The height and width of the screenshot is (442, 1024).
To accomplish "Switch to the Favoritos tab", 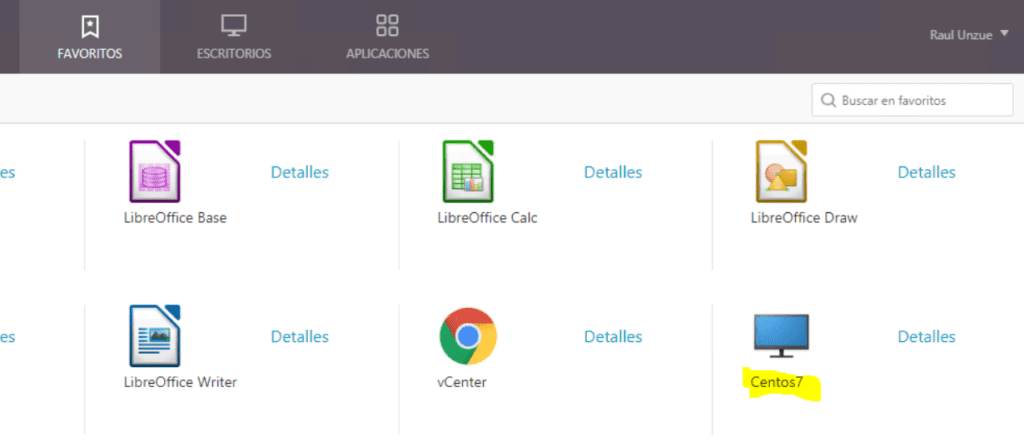I will (89, 37).
